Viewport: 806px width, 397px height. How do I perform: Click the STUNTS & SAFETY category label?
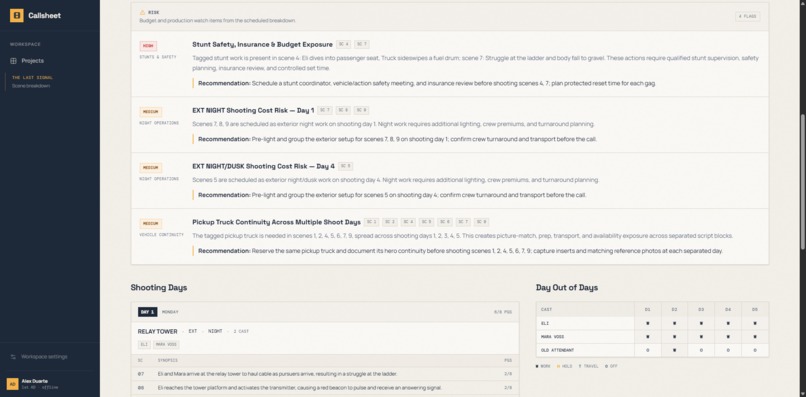[158, 57]
